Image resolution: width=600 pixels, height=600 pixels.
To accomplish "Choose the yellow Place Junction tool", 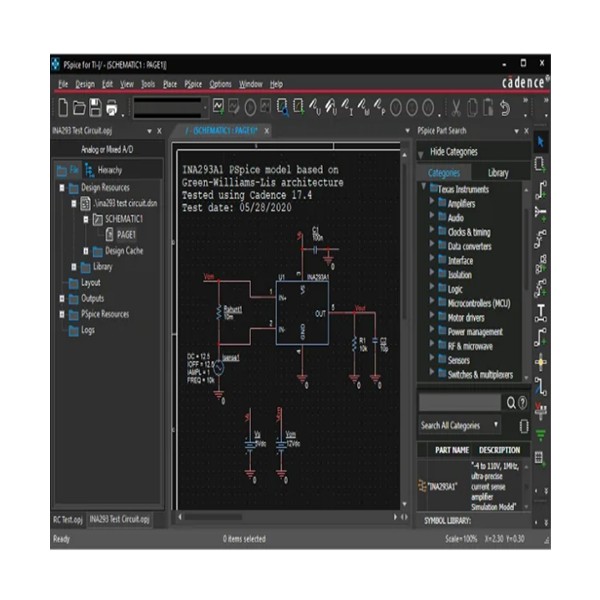I will pyautogui.click(x=540, y=362).
